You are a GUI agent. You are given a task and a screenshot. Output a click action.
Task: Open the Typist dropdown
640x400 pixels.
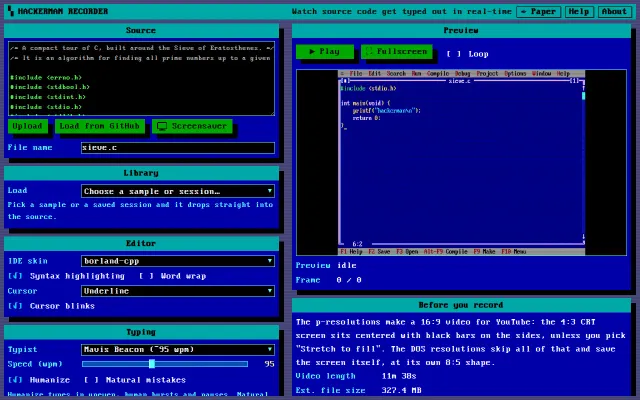pyautogui.click(x=178, y=349)
